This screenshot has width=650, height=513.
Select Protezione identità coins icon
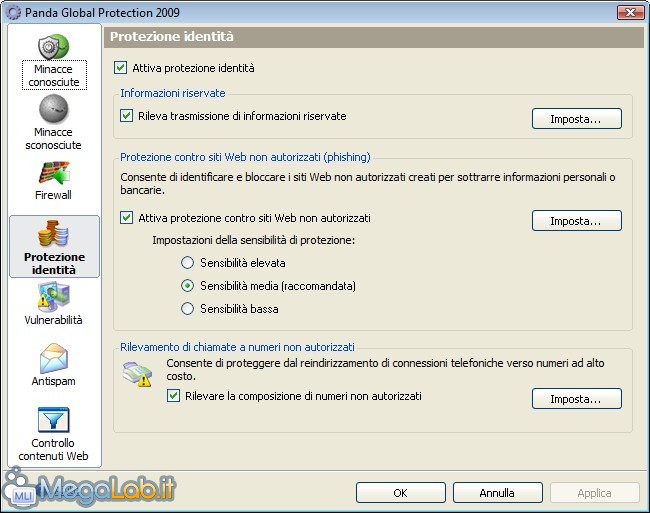pos(53,234)
